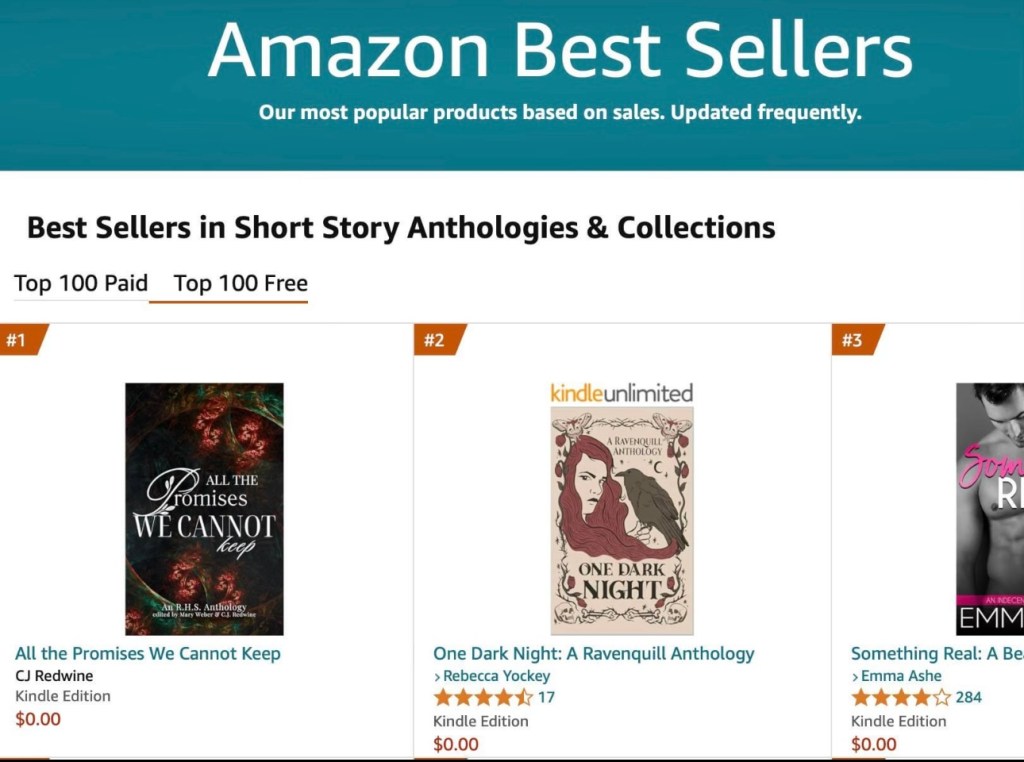
Task: Open One Dark Night: A Ravenquill Anthology link
Action: coord(593,653)
